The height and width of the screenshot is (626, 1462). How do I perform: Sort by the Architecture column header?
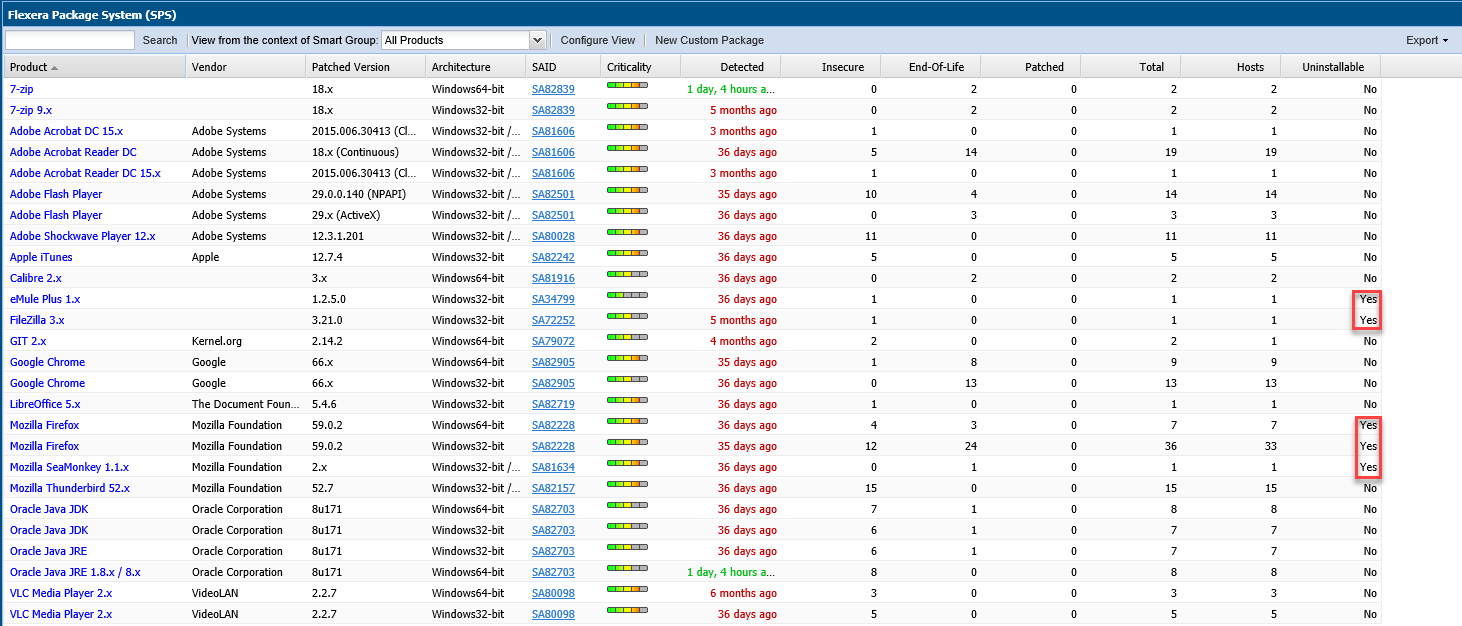[476, 67]
